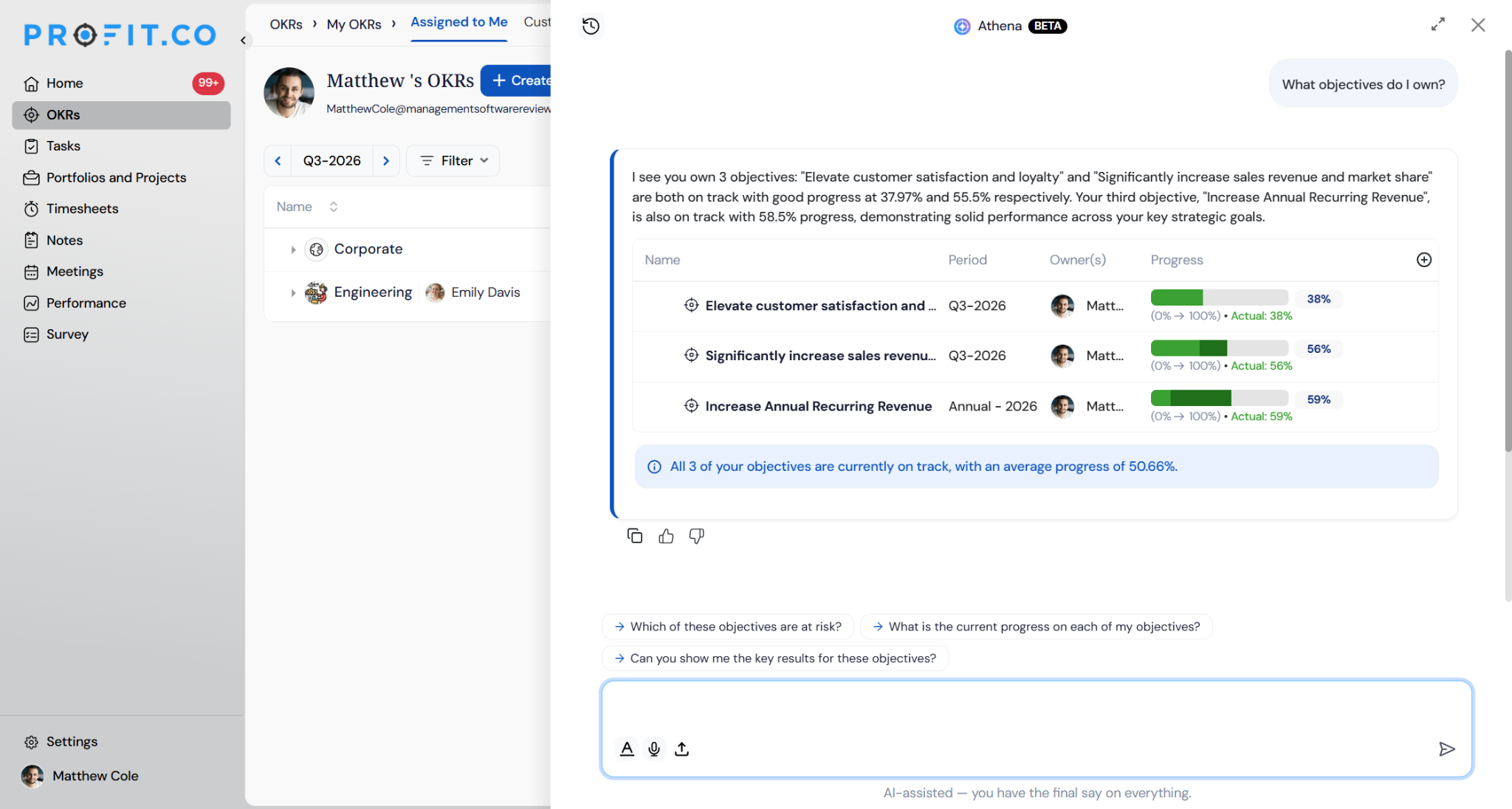The height and width of the screenshot is (809, 1512).
Task: Click the Corporate globe icon
Action: pos(316,249)
